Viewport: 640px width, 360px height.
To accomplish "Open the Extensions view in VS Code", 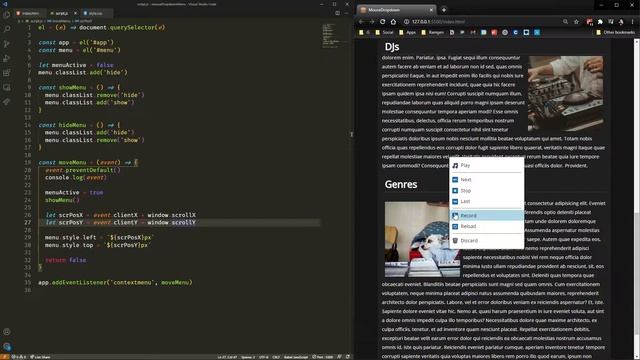I will (7, 73).
